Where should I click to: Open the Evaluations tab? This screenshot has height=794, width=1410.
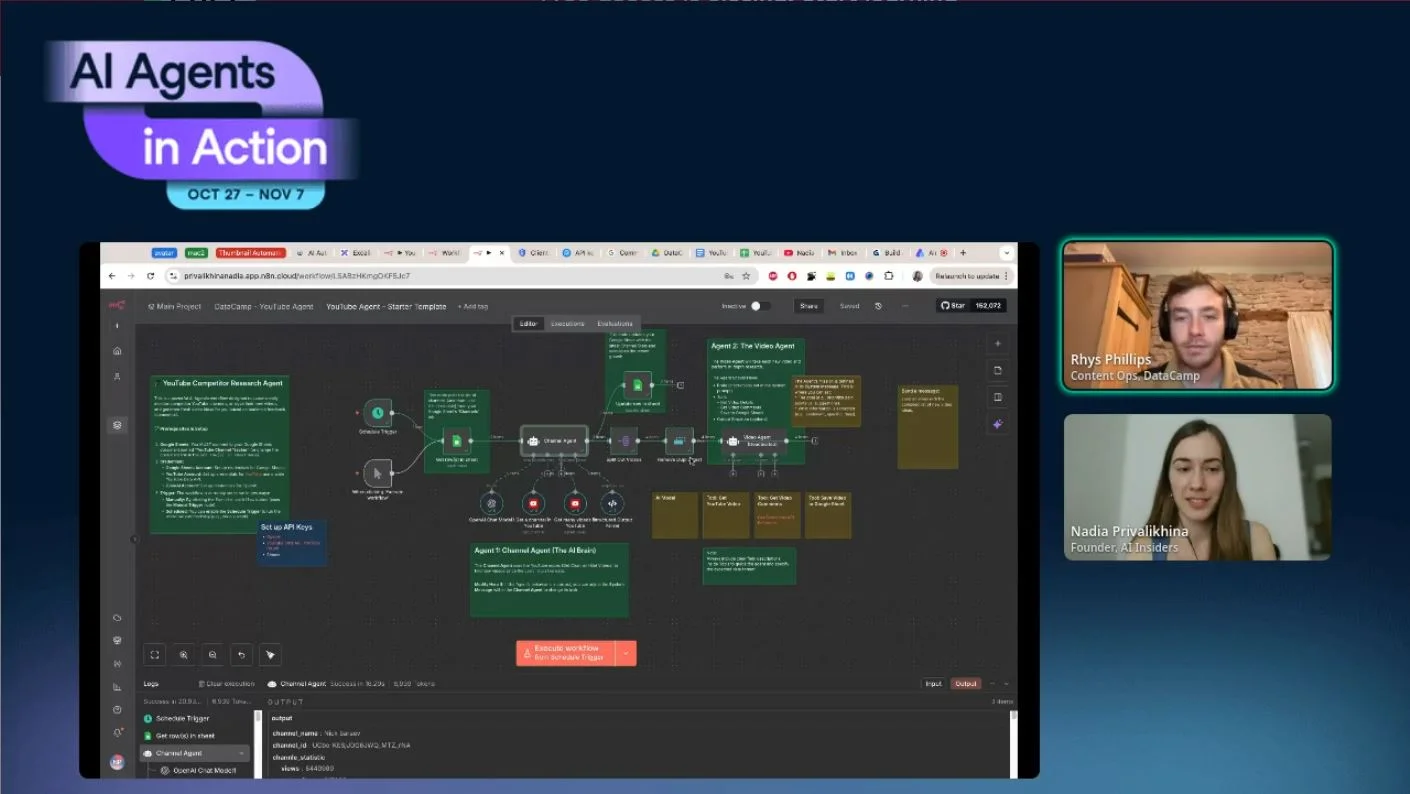[x=614, y=324]
